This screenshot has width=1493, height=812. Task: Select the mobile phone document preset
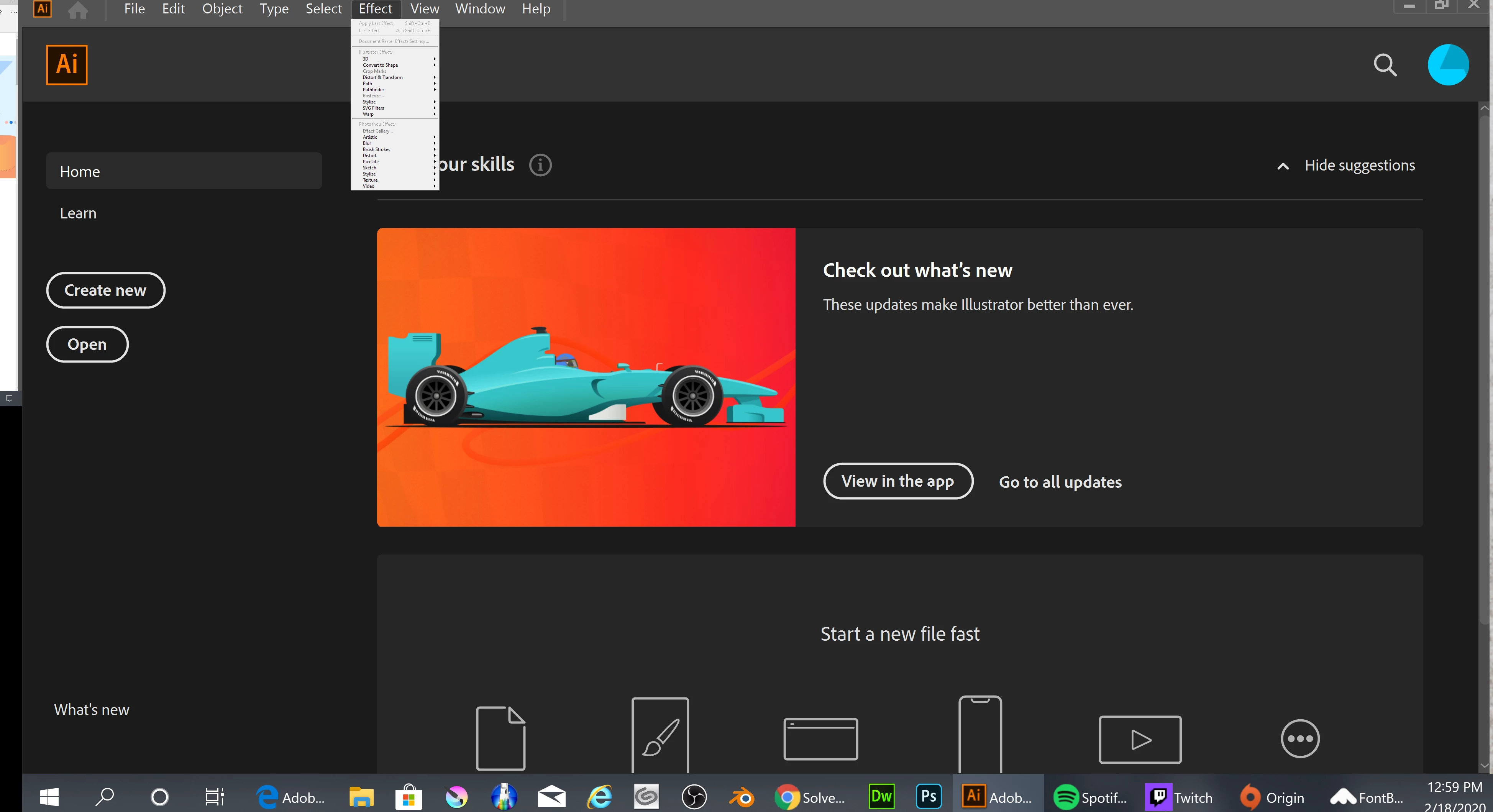coord(979,735)
